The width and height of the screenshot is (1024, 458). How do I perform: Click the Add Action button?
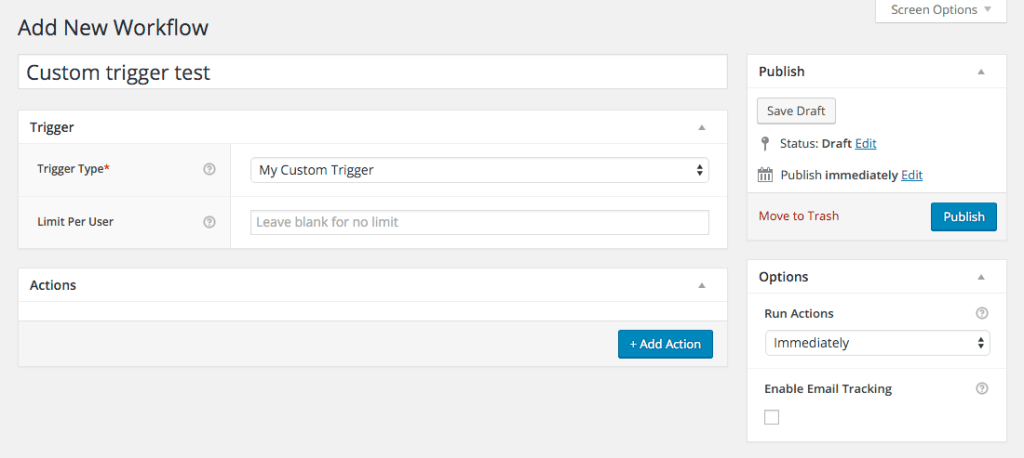pos(665,344)
